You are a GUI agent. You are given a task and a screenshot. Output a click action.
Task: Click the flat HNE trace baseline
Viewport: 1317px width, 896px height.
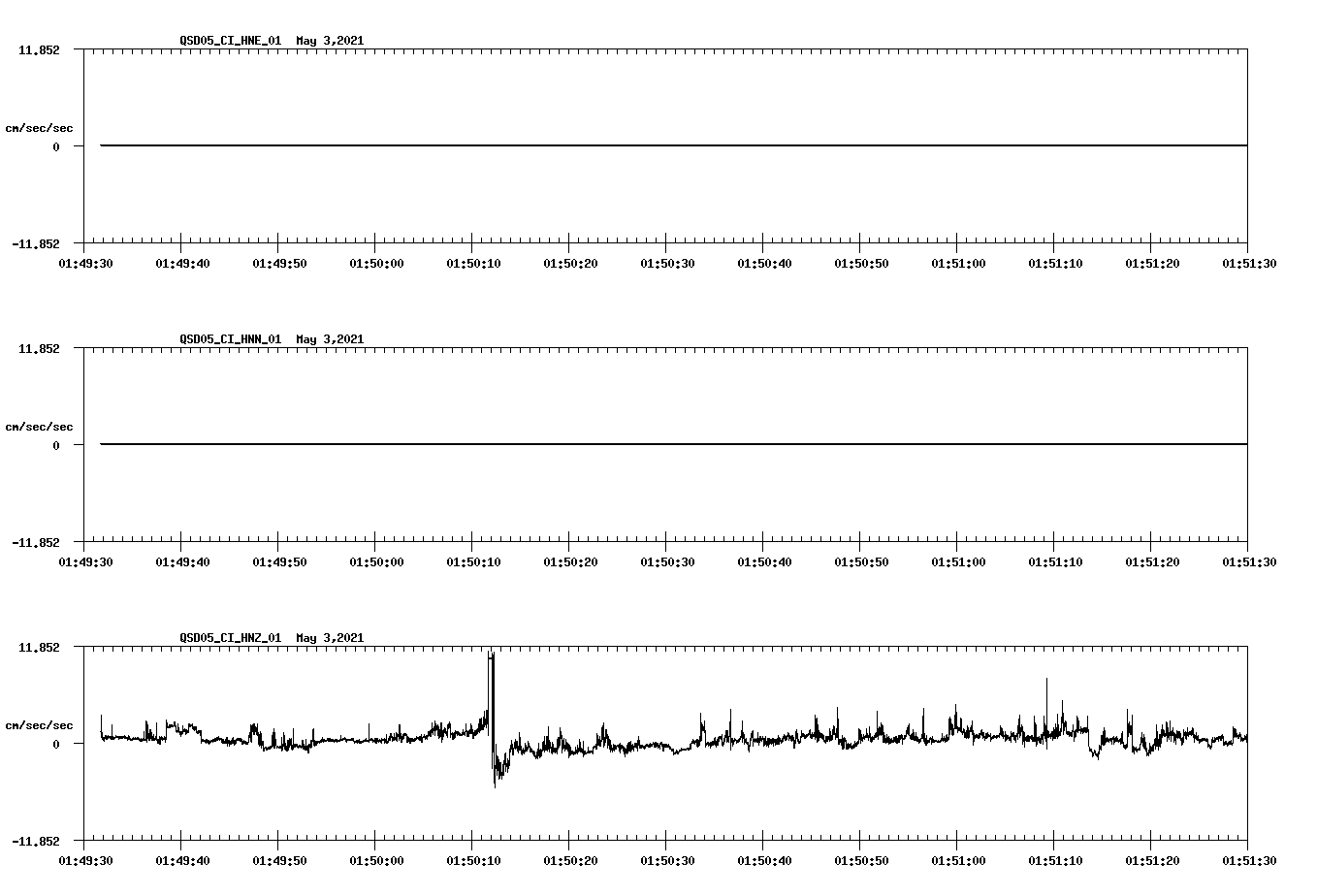[x=582, y=144]
